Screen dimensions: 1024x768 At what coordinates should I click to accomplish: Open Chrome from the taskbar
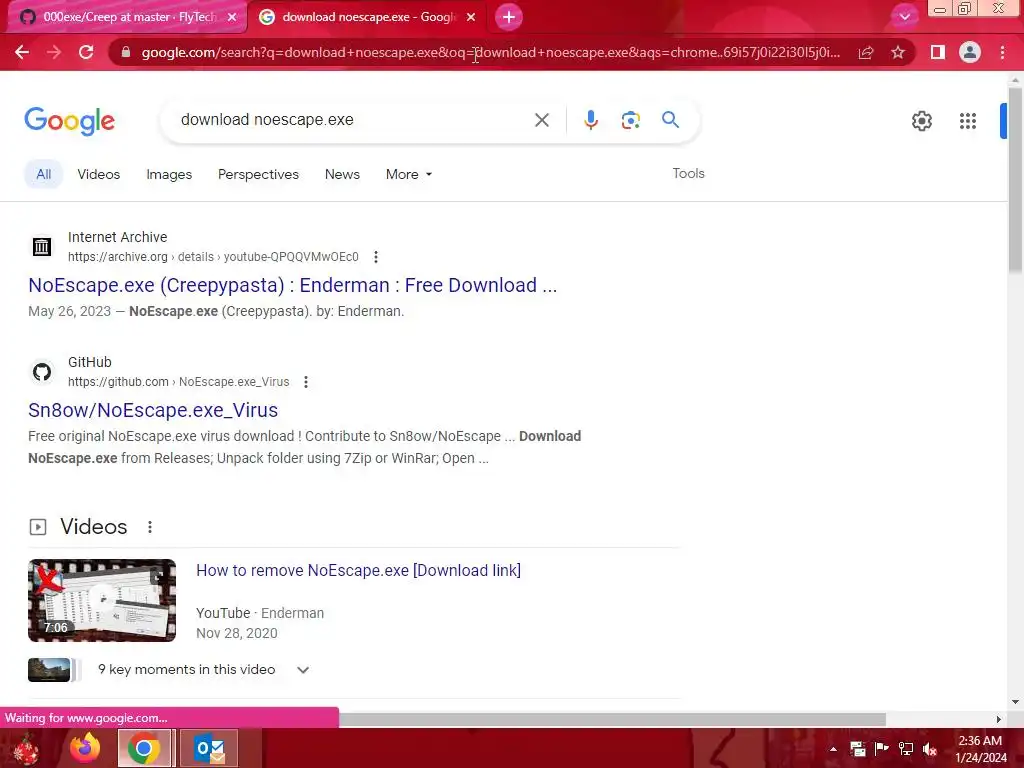144,748
